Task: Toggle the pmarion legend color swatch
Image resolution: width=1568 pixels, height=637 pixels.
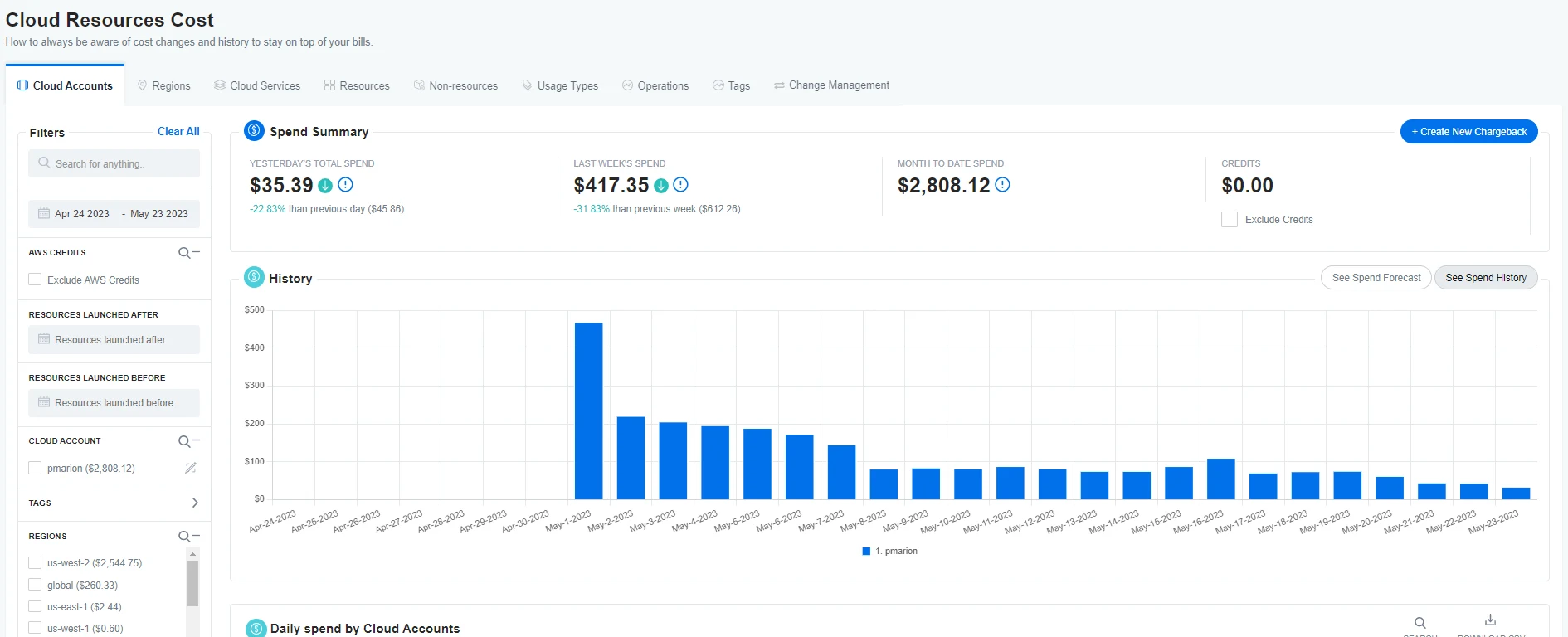Action: pyautogui.click(x=866, y=551)
